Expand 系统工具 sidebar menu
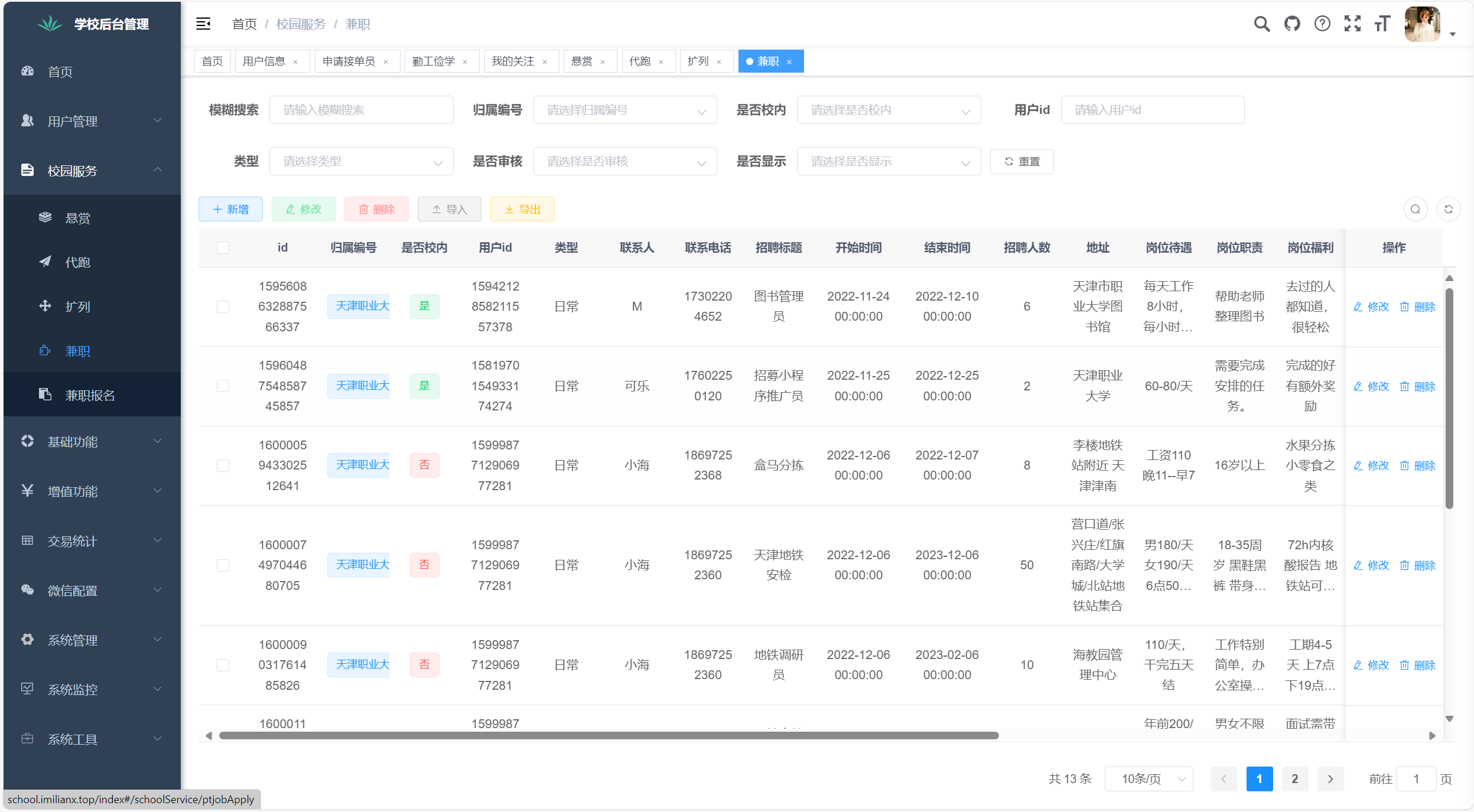Image resolution: width=1474 pixels, height=812 pixels. coord(92,739)
